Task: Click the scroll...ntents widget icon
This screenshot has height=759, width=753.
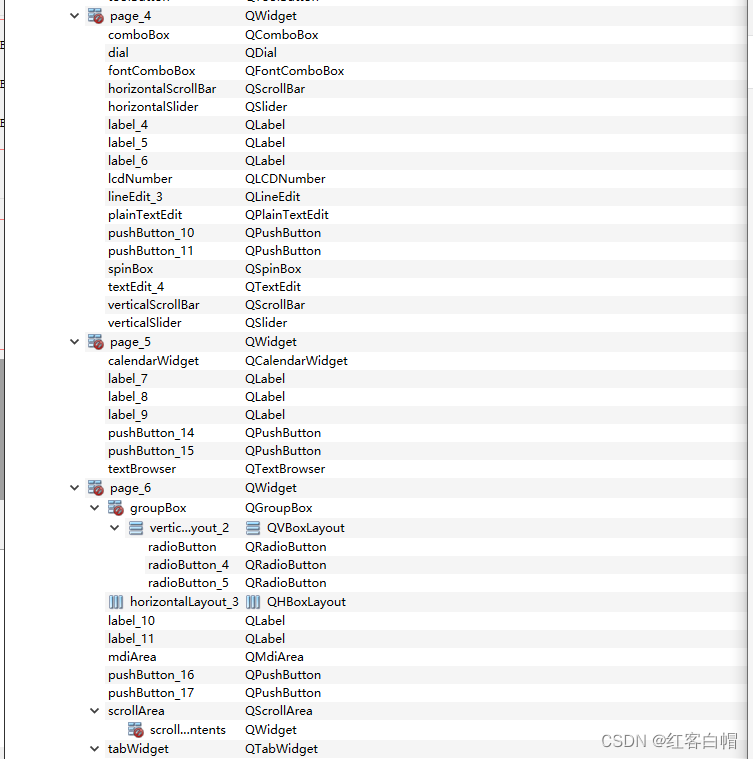Action: 136,729
